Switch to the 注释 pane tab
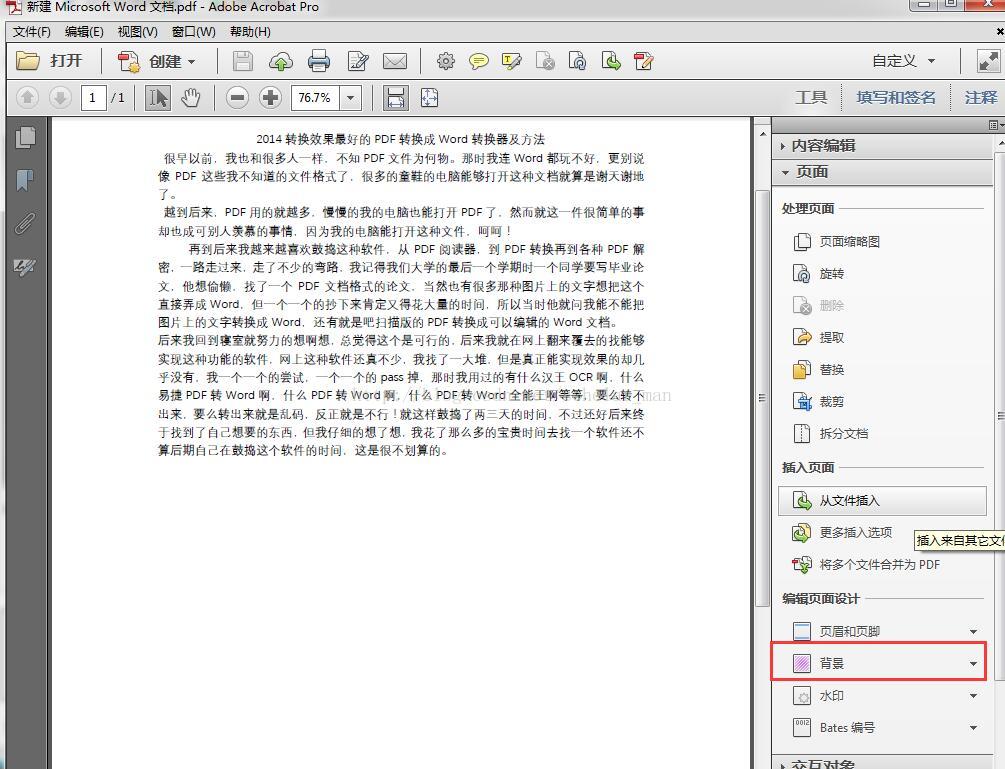Viewport: 1005px width, 769px height. [x=981, y=97]
